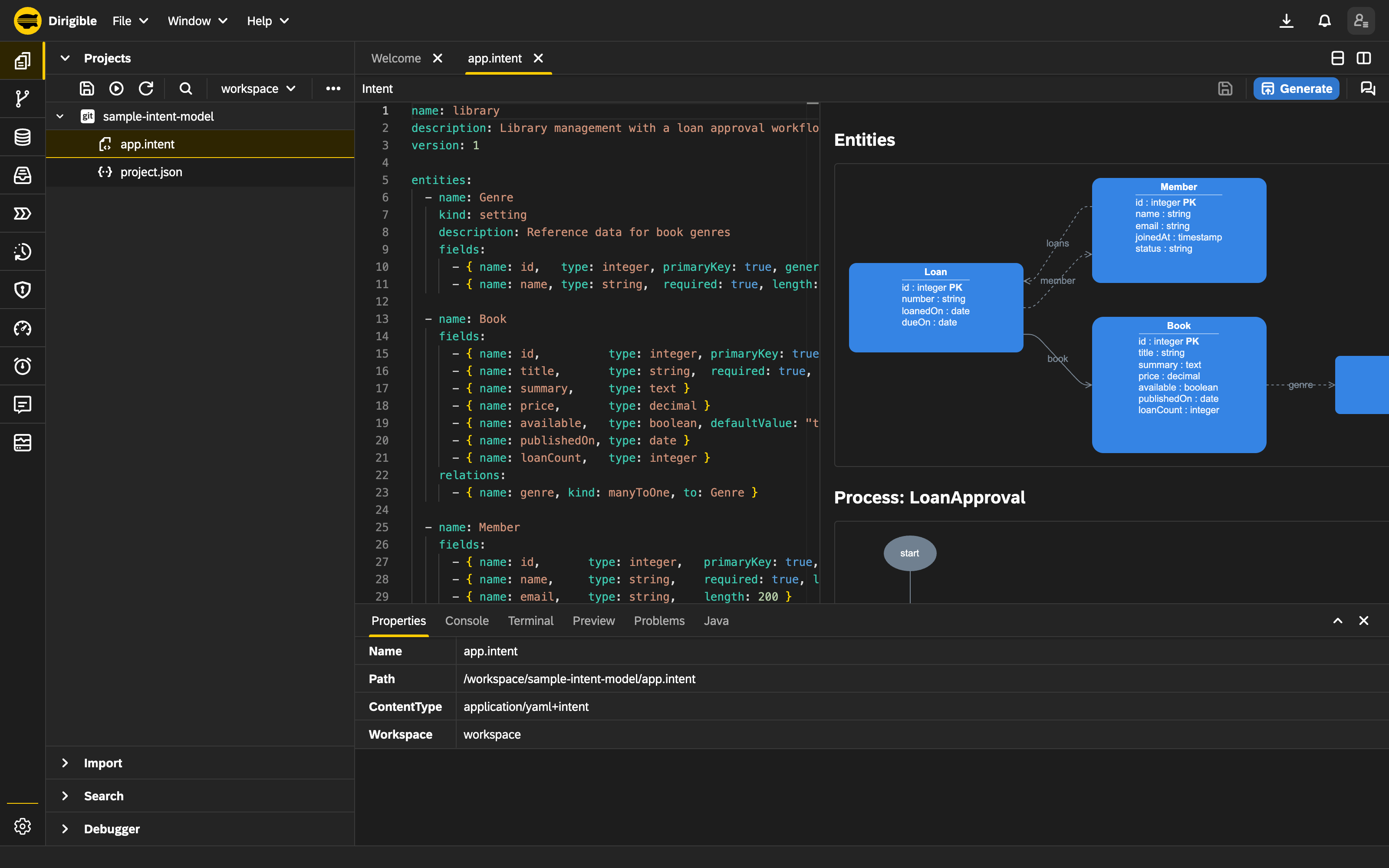Switch to vertical split layout icon
Image resolution: width=1389 pixels, height=868 pixels.
point(1364,58)
